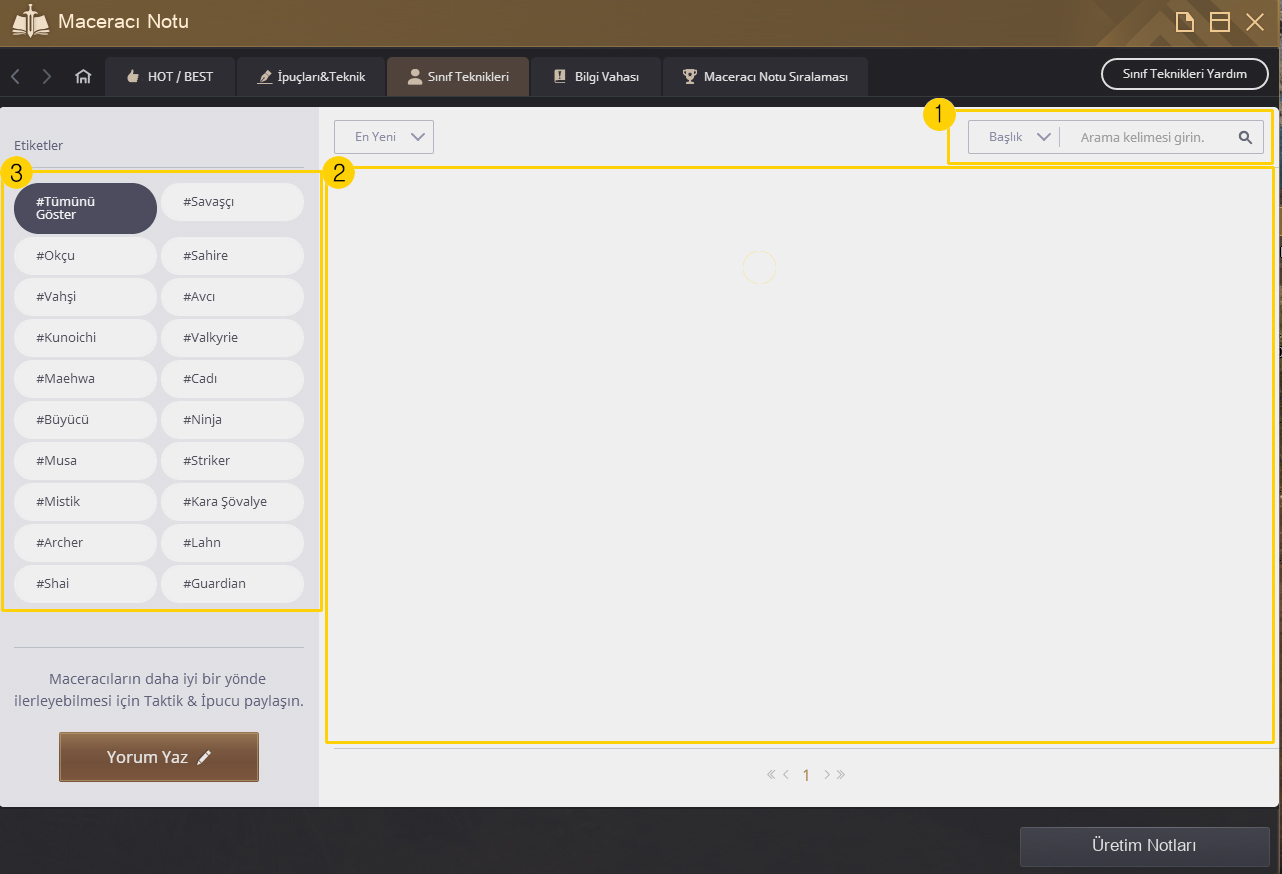
Task: Go to previous page arrow
Action: click(x=786, y=774)
